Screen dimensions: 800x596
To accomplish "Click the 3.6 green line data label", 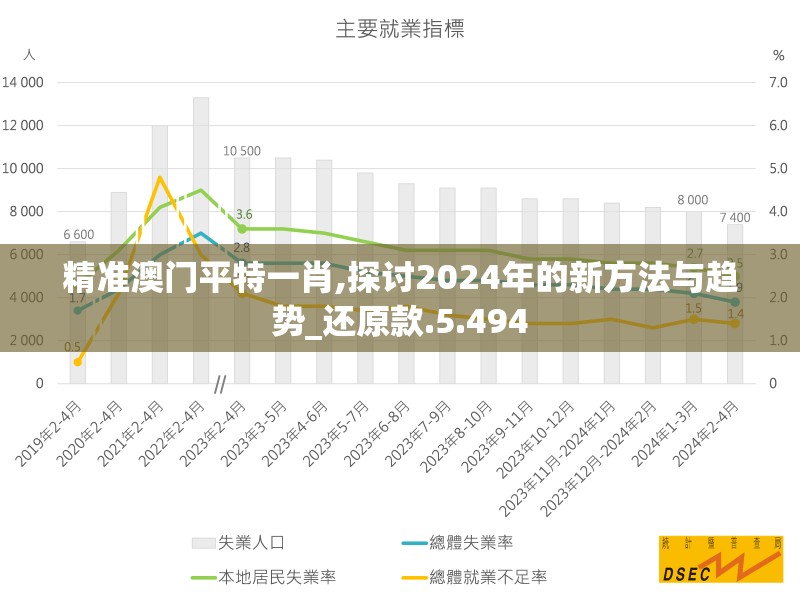I will [244, 214].
